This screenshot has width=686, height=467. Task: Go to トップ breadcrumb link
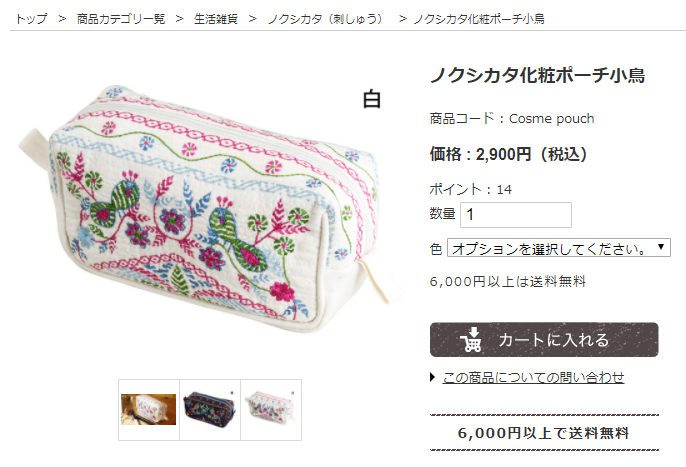tap(31, 19)
